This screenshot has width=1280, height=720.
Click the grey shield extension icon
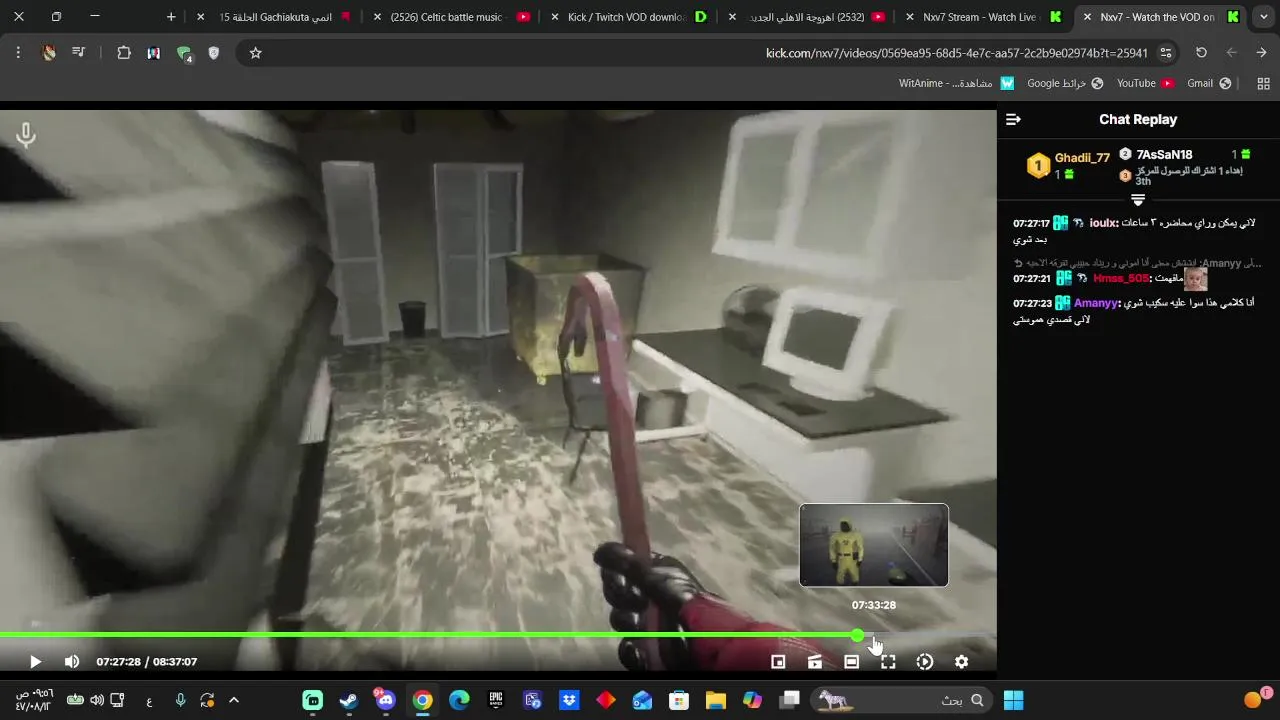[213, 53]
